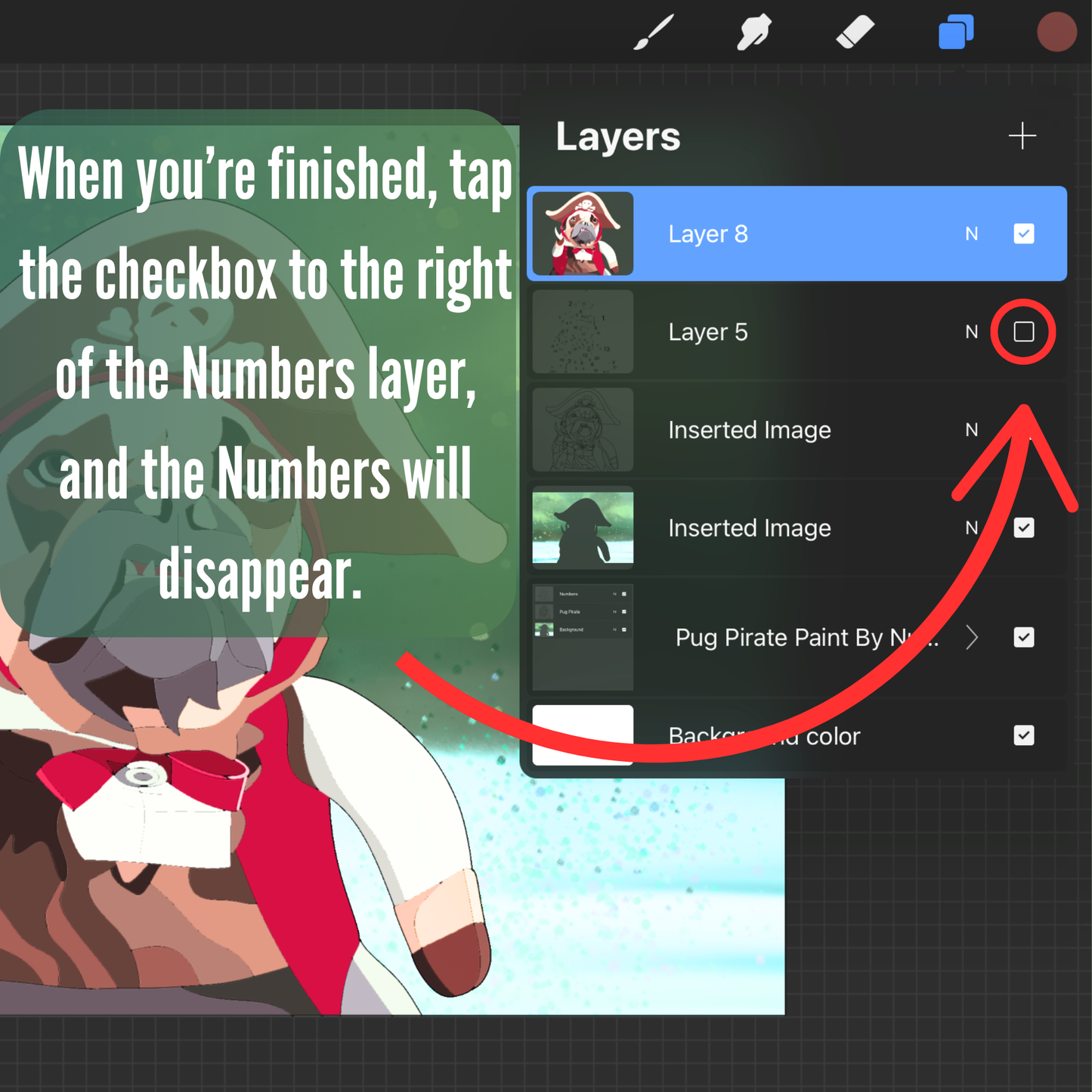Viewport: 1092px width, 1092px height.
Task: Tap the Layer 8 pirate pug thumbnail
Action: (x=583, y=234)
